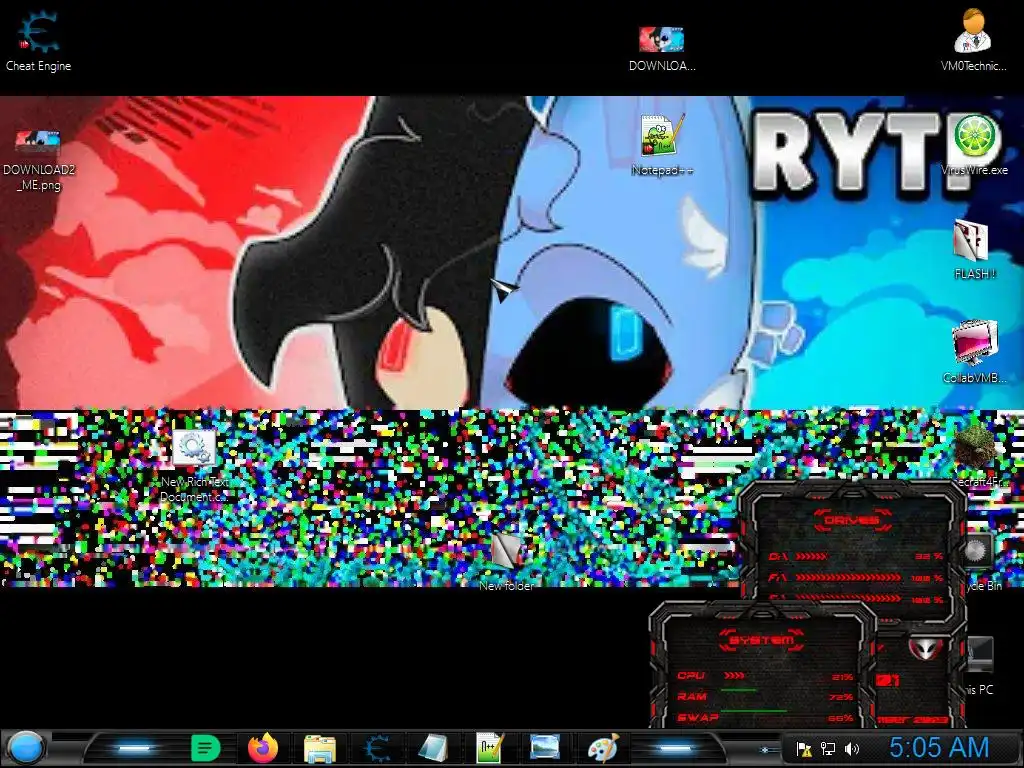Click the CPU 21% value
Viewport: 1024px width, 768px height.
click(x=842, y=677)
